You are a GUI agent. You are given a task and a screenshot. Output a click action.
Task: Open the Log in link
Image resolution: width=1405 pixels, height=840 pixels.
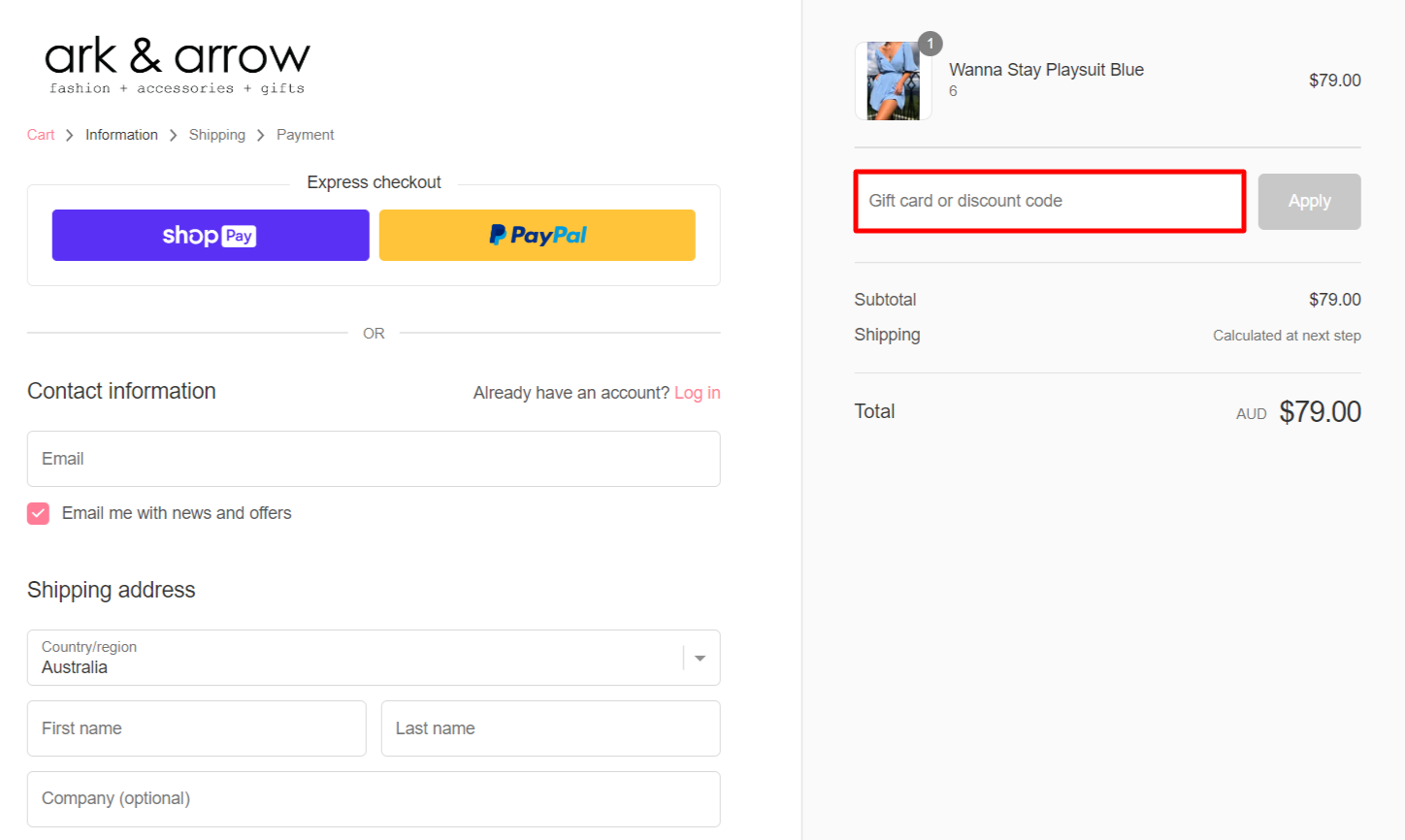point(697,392)
